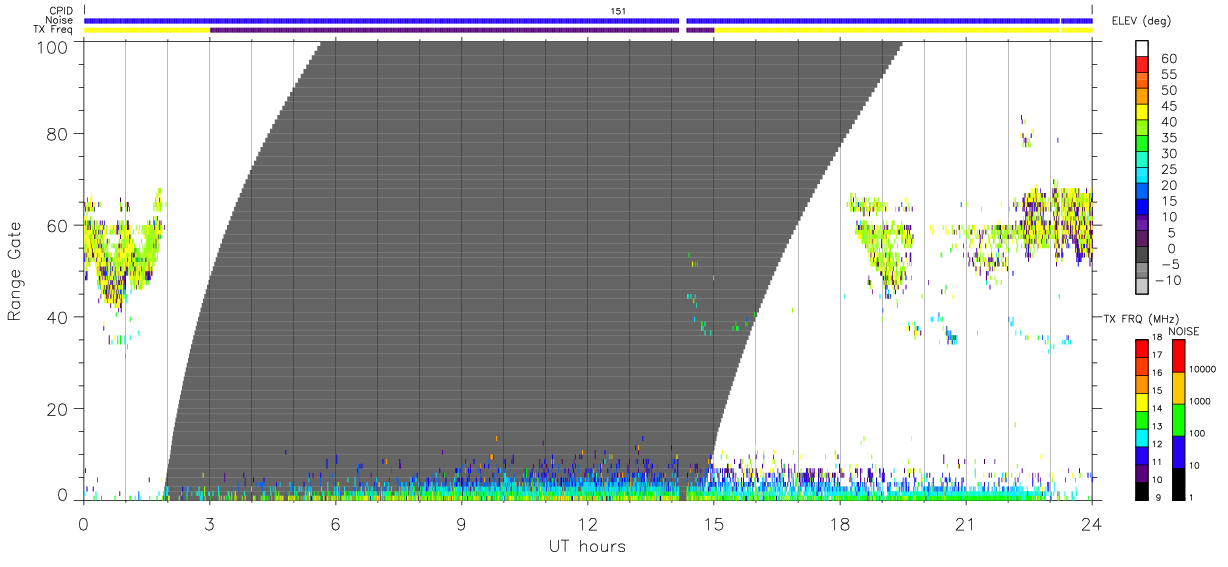The width and height of the screenshot is (1228, 567).
Task: Click the CPID value 151
Action: 619,10
